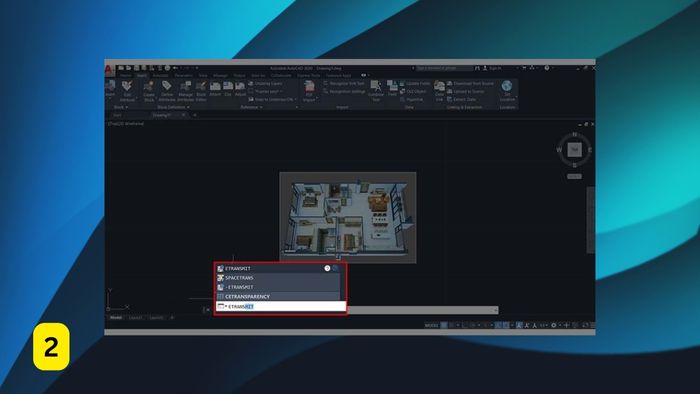Open the Edit Attribute tool
Viewport: 700px width, 394px height.
click(127, 91)
